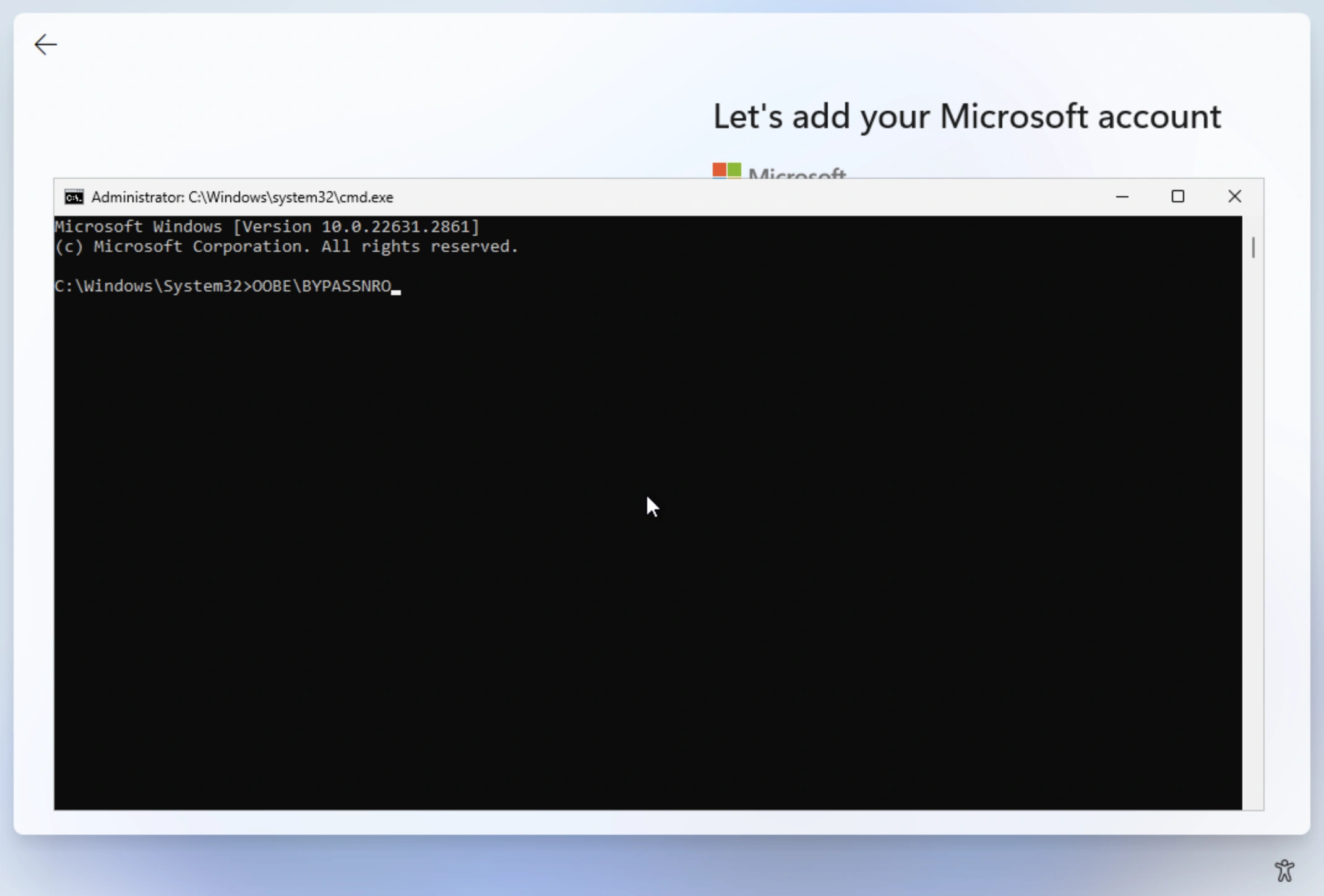Select the OOBE\BYPASSNRO command text

coord(323,286)
